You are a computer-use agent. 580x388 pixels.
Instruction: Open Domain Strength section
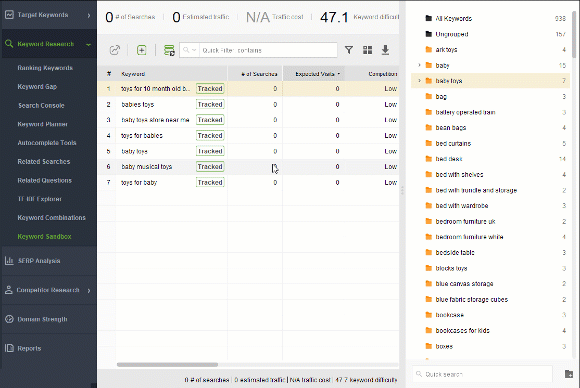(48, 319)
